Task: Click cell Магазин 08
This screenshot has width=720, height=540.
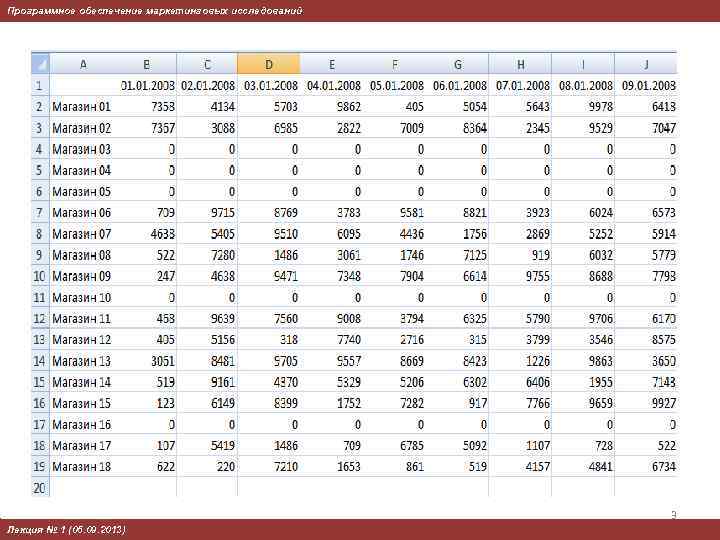Action: pyautogui.click(x=82, y=255)
